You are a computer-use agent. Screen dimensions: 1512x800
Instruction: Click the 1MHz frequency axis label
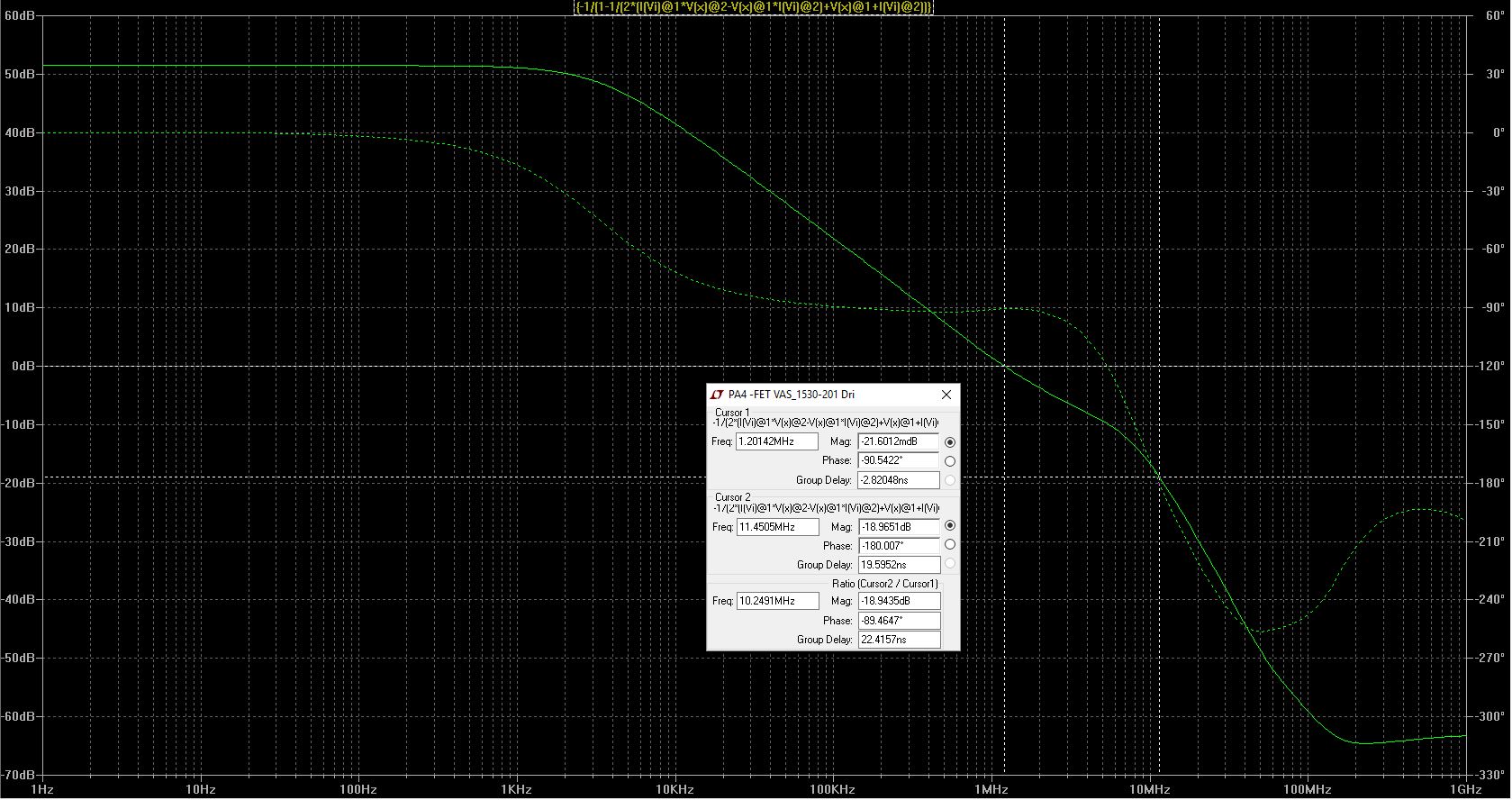click(x=991, y=790)
